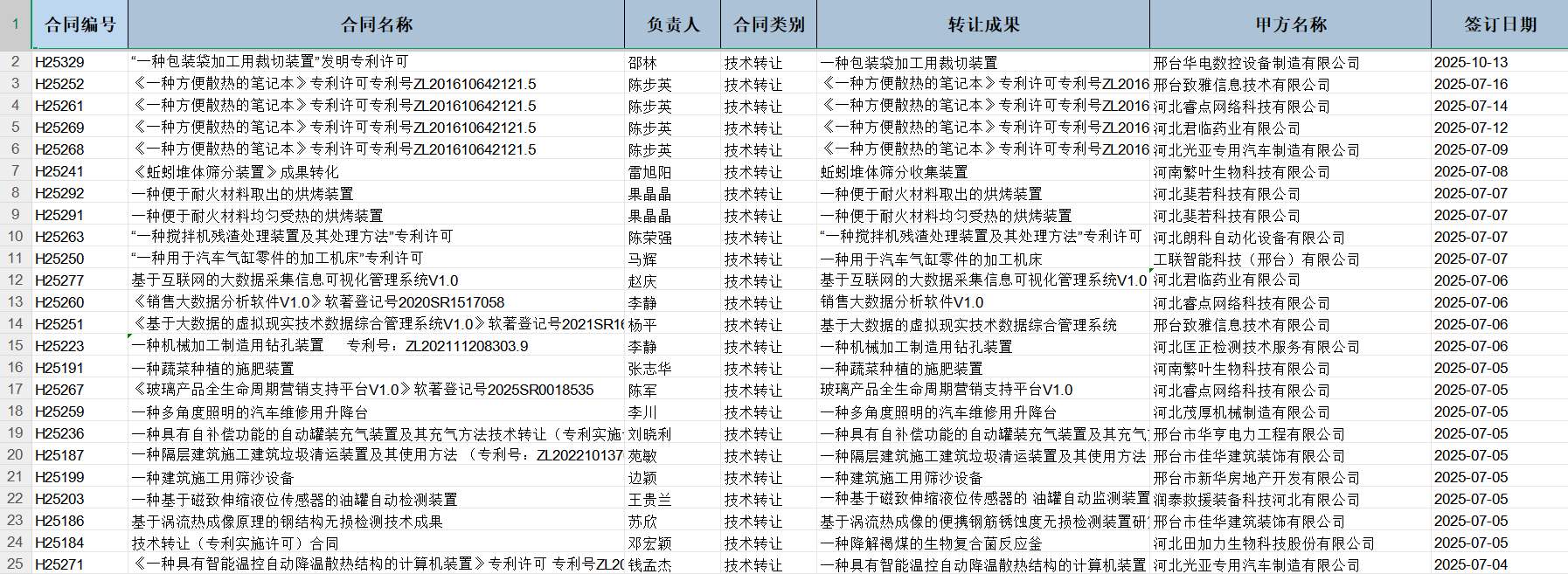Click date cell 2025-10-13
This screenshot has height=574, width=1568.
tap(1500, 62)
